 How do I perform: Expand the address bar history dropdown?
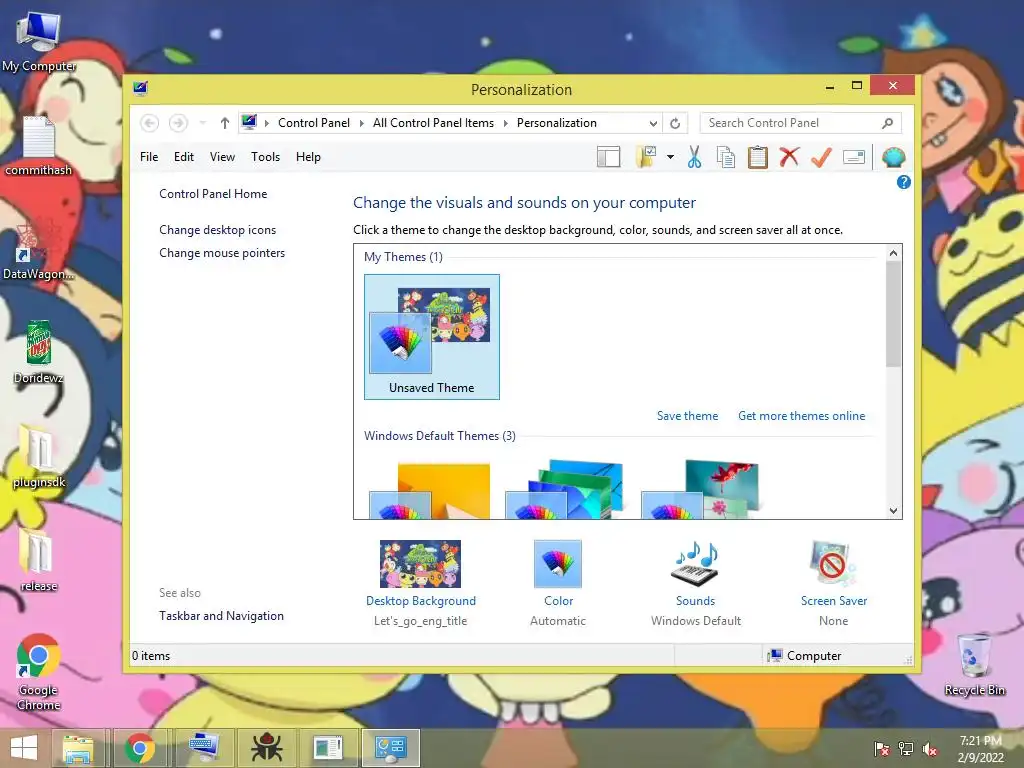click(x=653, y=123)
